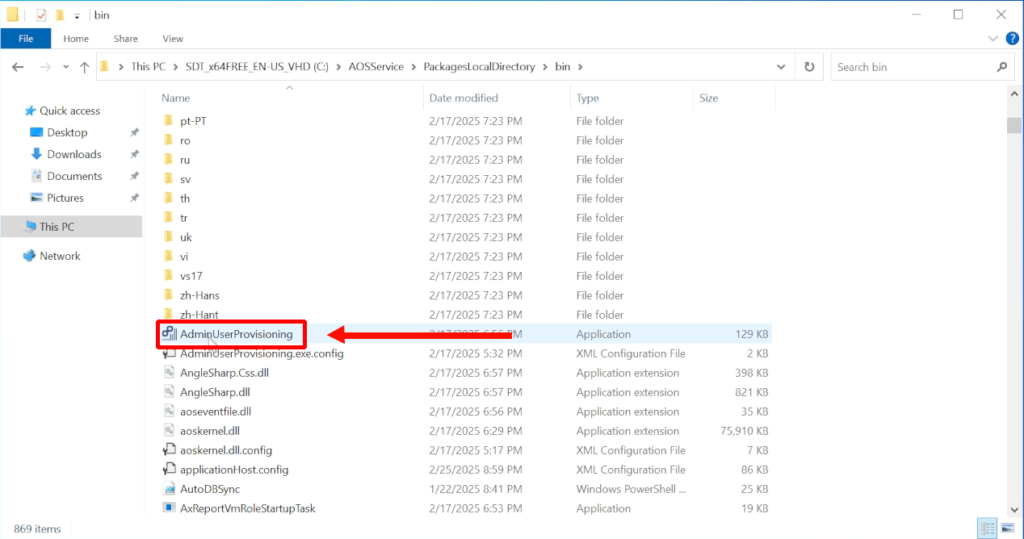Click in the Search bin field
1024x539 pixels.
point(912,67)
